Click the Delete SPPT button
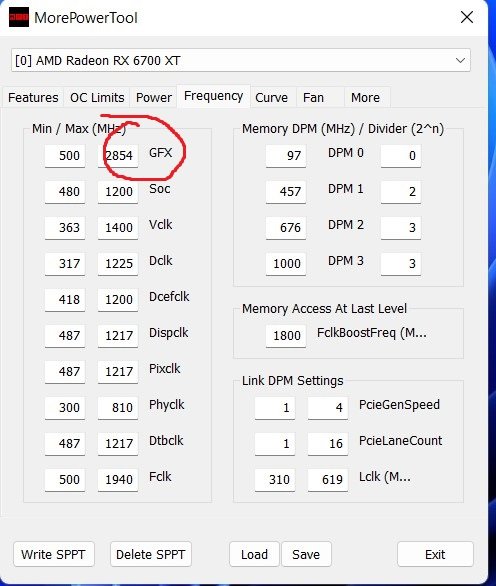This screenshot has height=586, width=496. pos(151,554)
